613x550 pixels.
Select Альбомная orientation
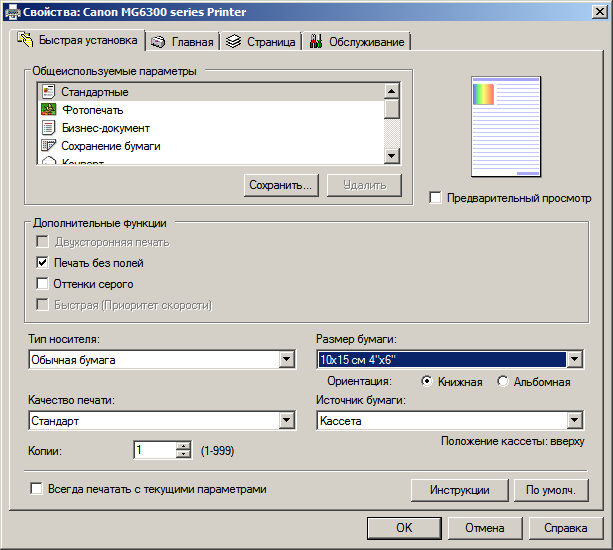click(503, 381)
